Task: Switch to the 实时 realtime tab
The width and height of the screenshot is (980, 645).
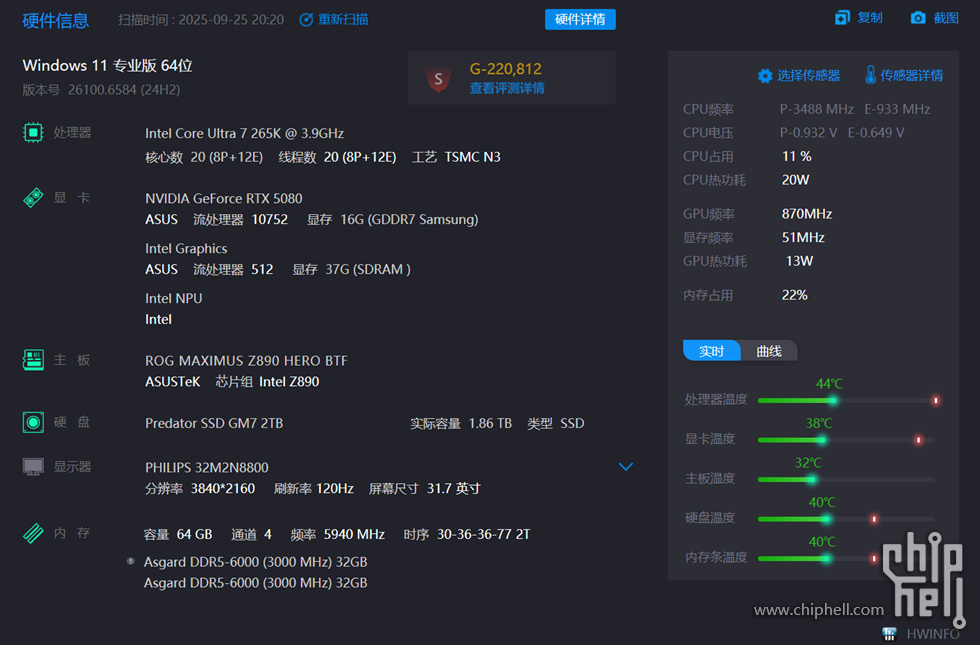Action: point(711,351)
